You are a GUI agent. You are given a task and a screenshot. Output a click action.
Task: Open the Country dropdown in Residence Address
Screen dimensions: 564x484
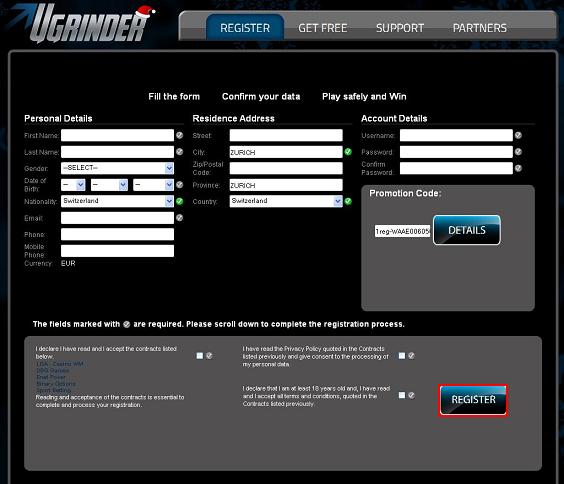pos(286,201)
